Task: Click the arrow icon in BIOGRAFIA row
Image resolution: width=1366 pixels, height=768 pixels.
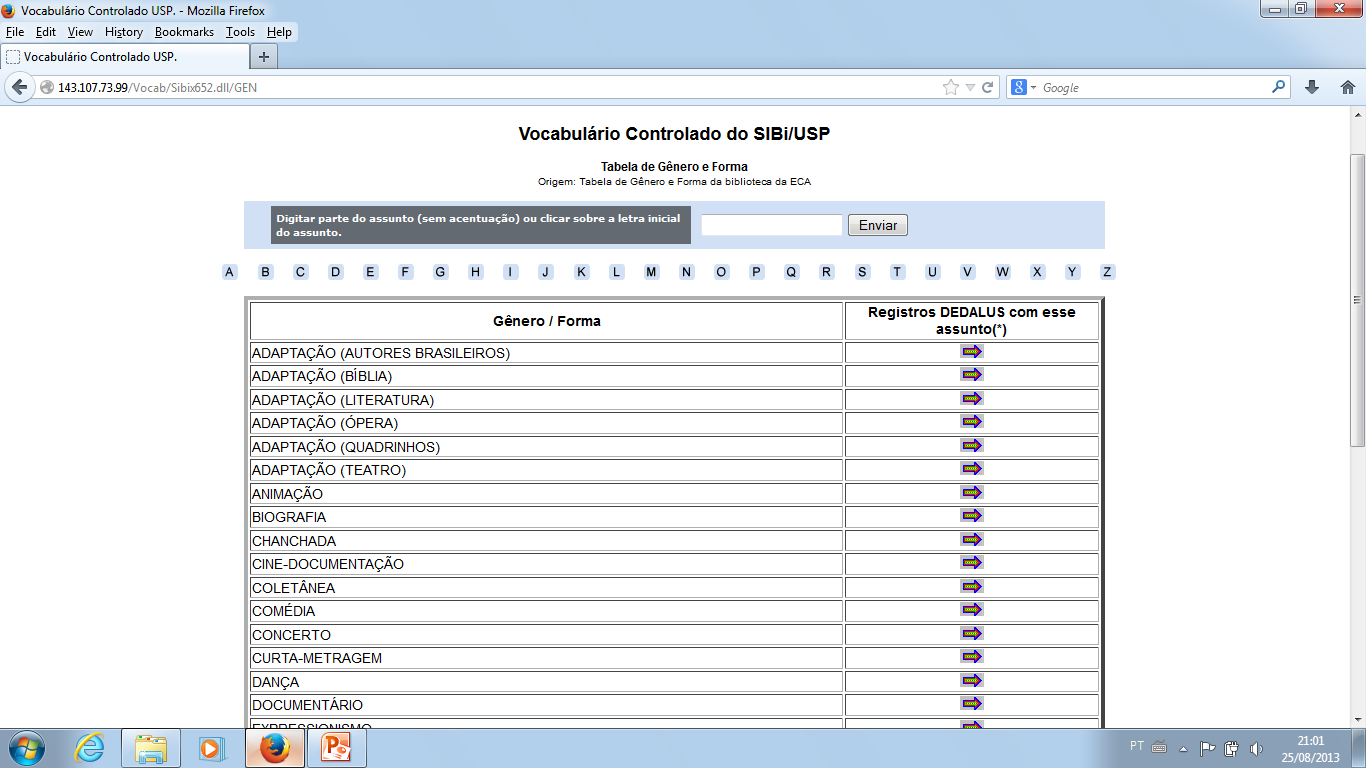Action: coord(972,516)
